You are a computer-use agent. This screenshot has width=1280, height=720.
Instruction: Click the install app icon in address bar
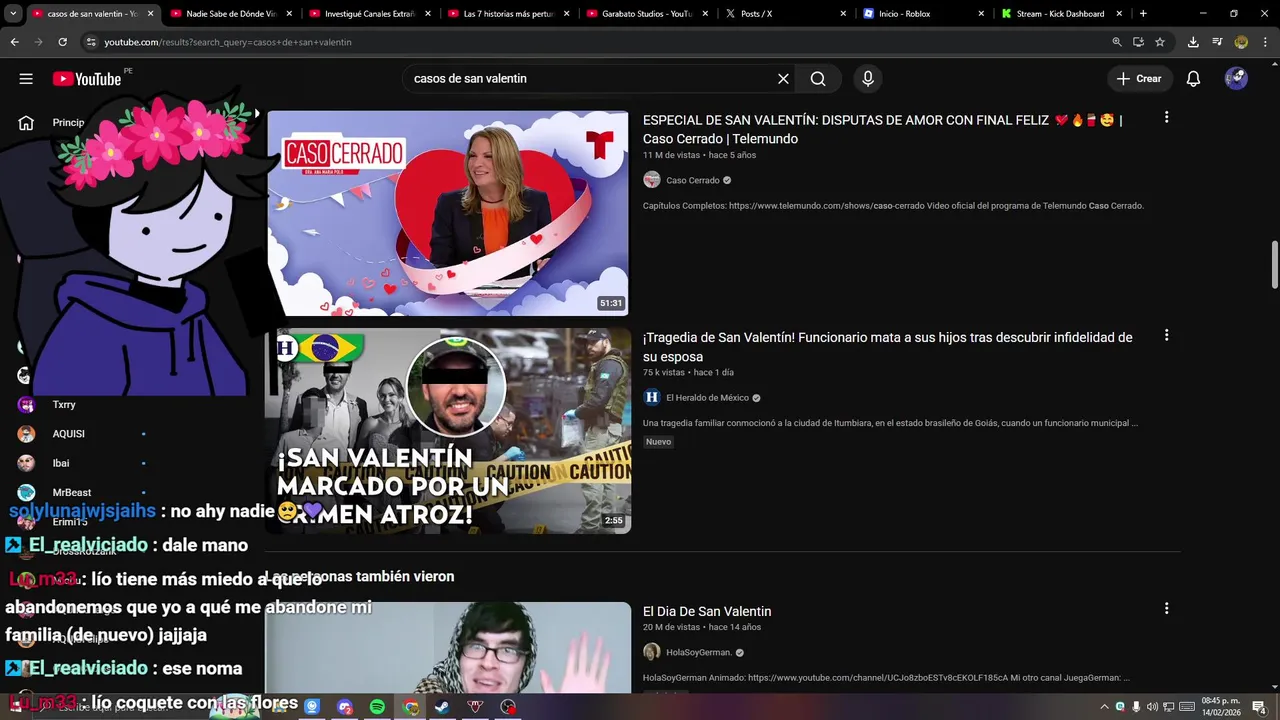(x=1138, y=42)
